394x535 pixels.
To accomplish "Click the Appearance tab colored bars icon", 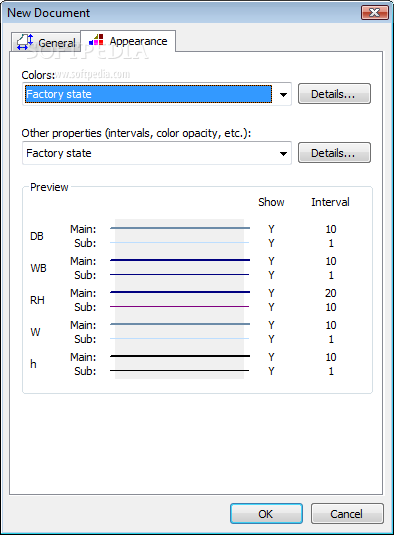I will point(96,40).
